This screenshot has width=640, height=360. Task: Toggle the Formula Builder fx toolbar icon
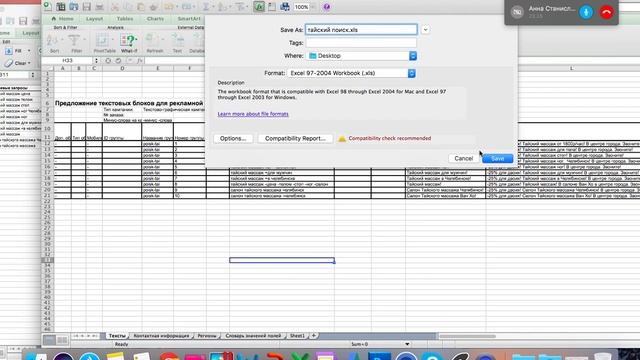259,7
